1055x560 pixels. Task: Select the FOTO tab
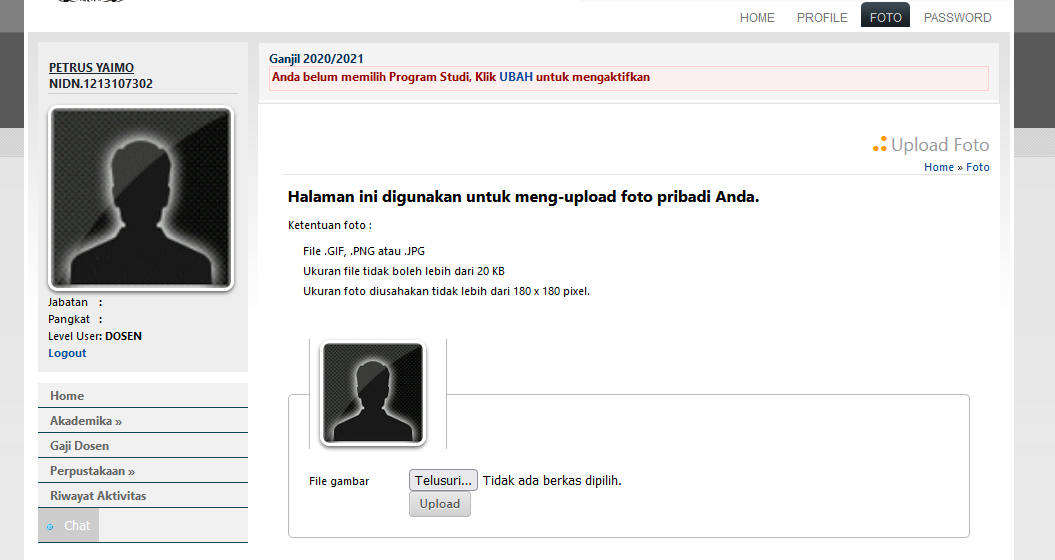tap(885, 17)
